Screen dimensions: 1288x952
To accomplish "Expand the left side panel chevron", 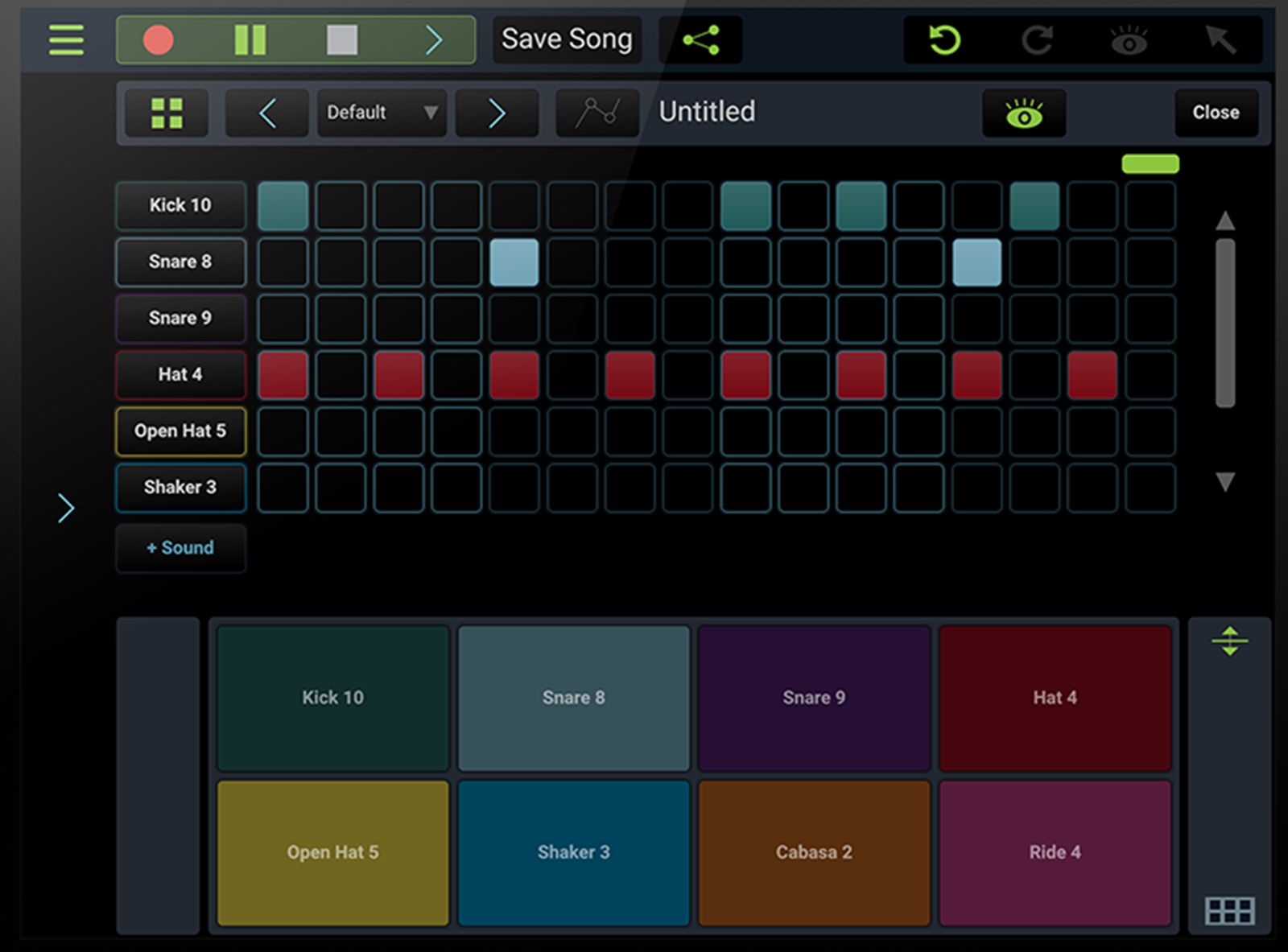I will tap(66, 508).
